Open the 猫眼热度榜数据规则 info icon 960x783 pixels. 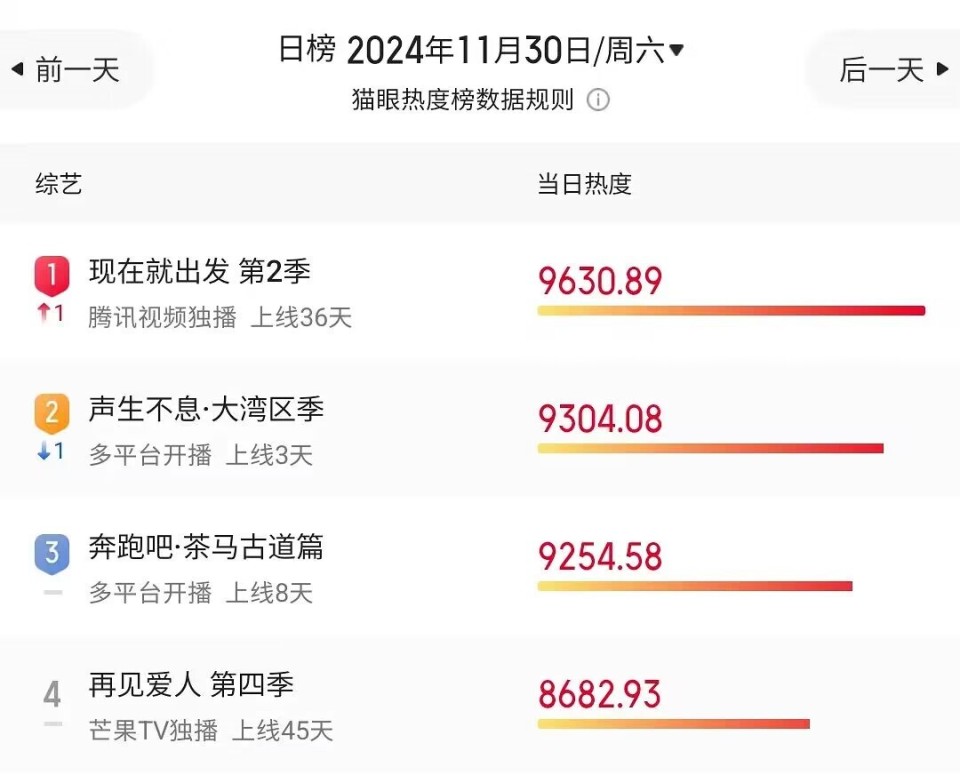pos(598,100)
